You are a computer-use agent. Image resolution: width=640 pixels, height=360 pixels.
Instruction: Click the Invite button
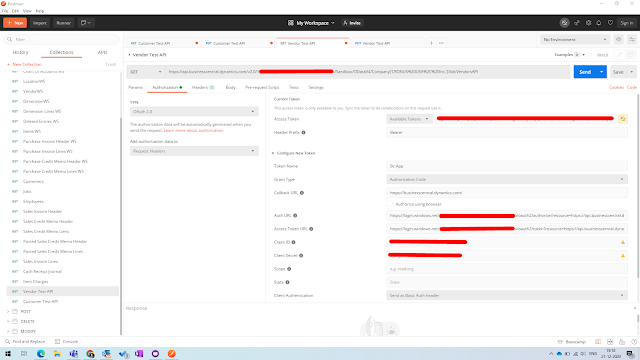[352, 23]
